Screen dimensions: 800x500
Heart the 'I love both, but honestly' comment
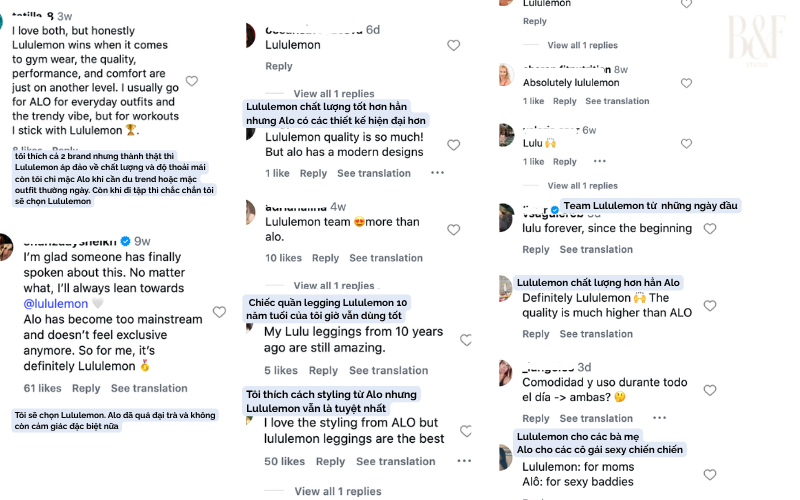192,81
